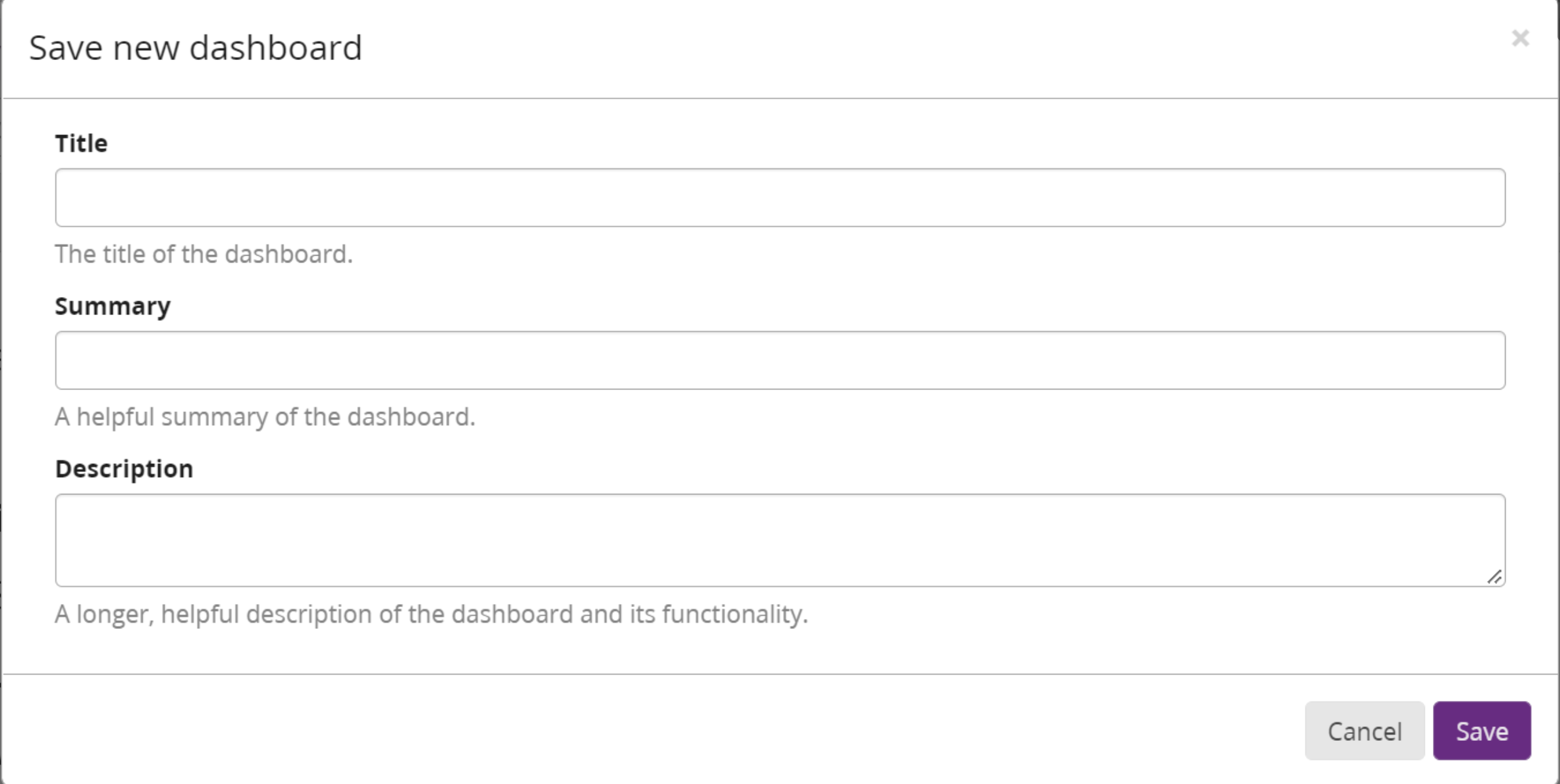
Task: Click the longer helpful description text
Action: pos(432,616)
